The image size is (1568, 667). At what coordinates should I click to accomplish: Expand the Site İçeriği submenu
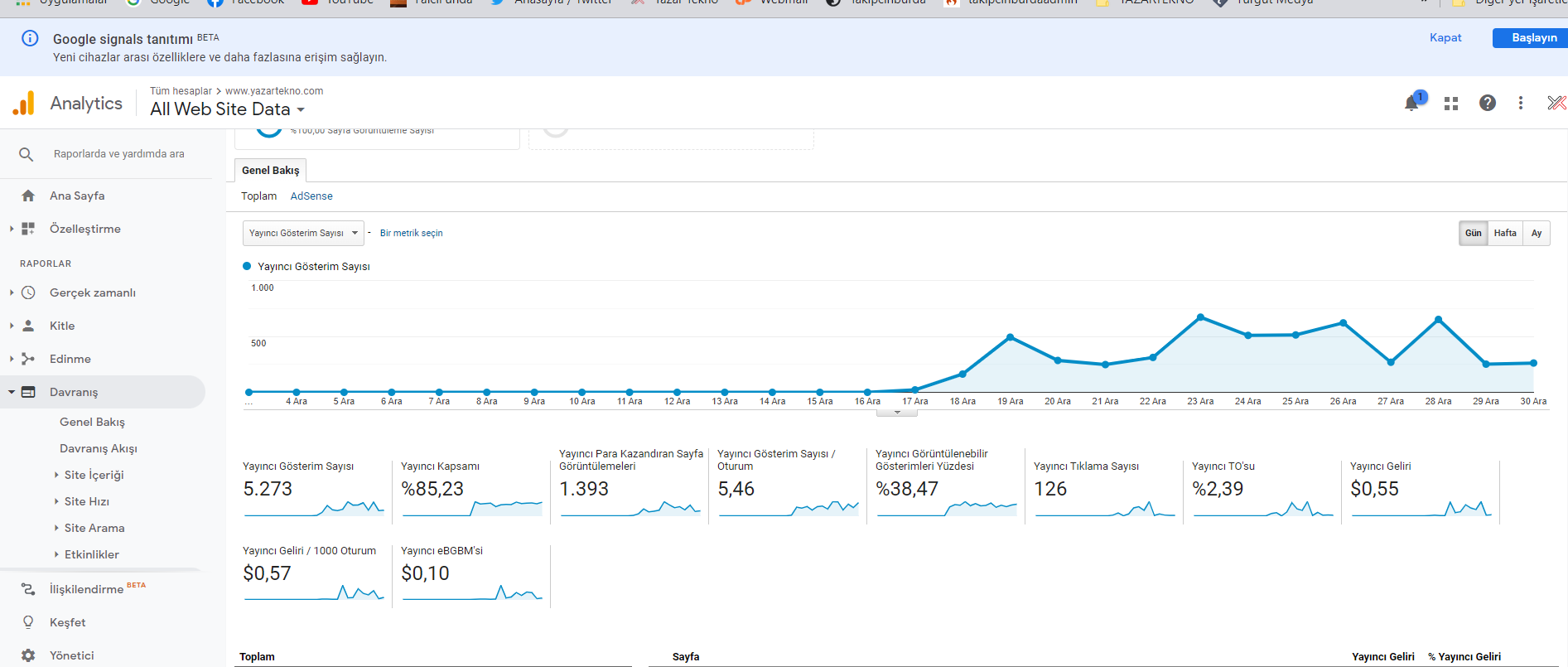56,475
